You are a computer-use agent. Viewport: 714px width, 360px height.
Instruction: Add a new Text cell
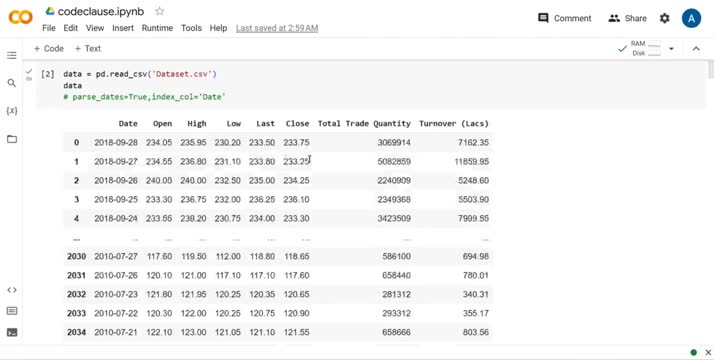[x=87, y=49]
